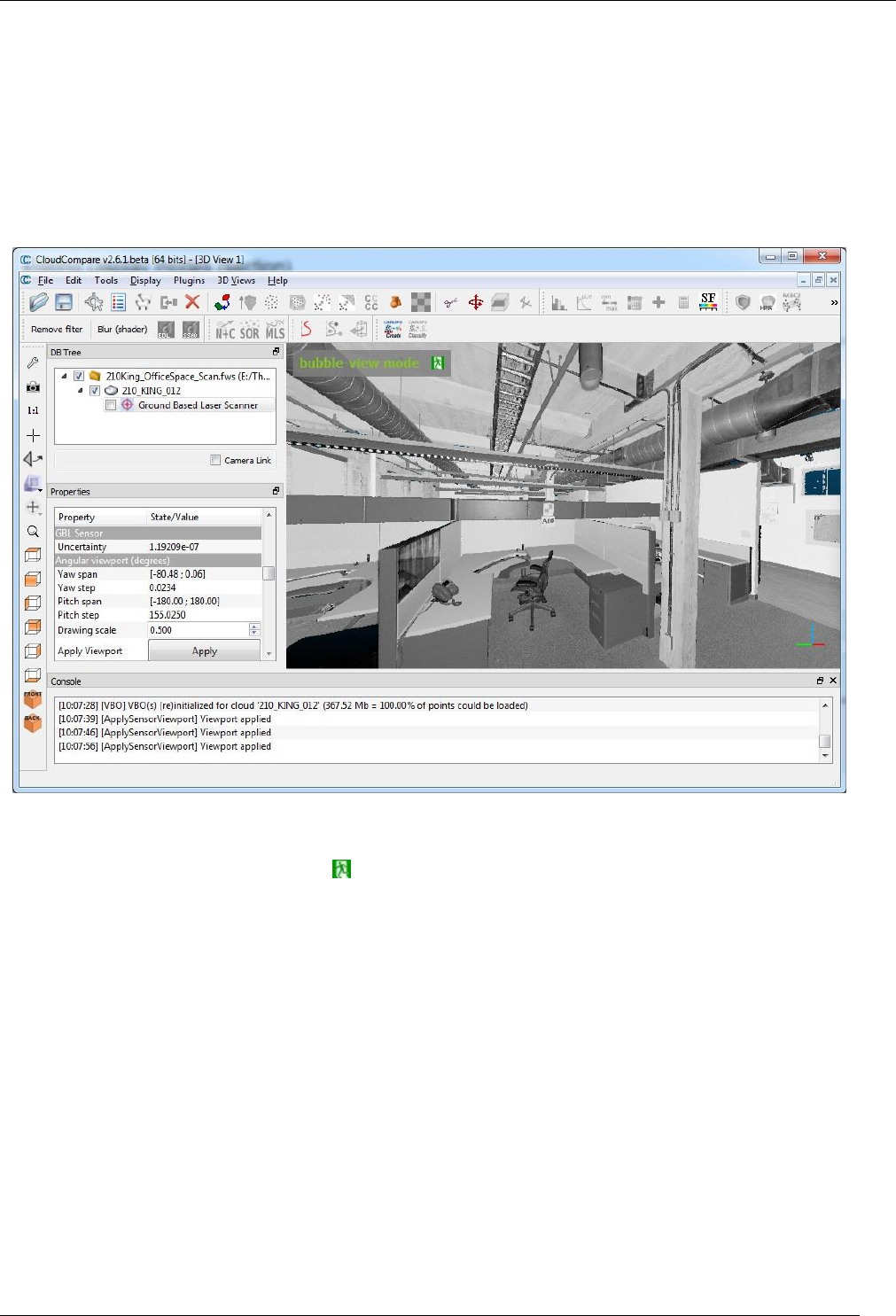Click the bubble-view mode label text
Image resolution: width=896 pixels, height=1316 pixels.
(x=359, y=362)
